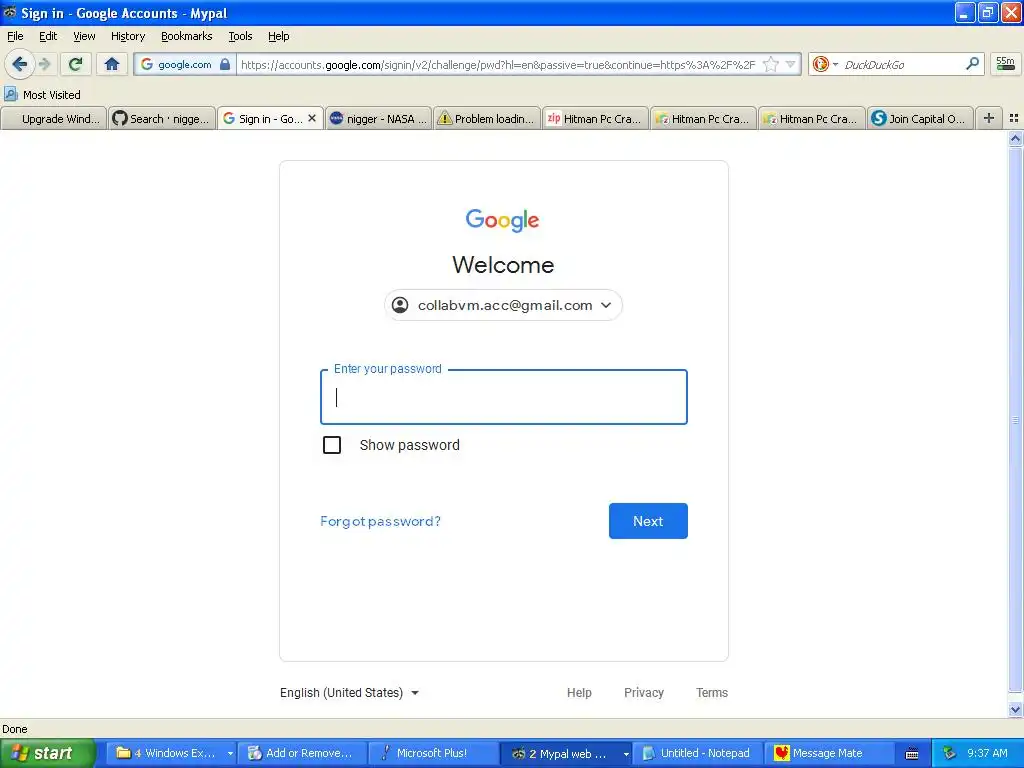Switch to Untitled - Notepad in the taskbar
The width and height of the screenshot is (1024, 768).
[697, 753]
